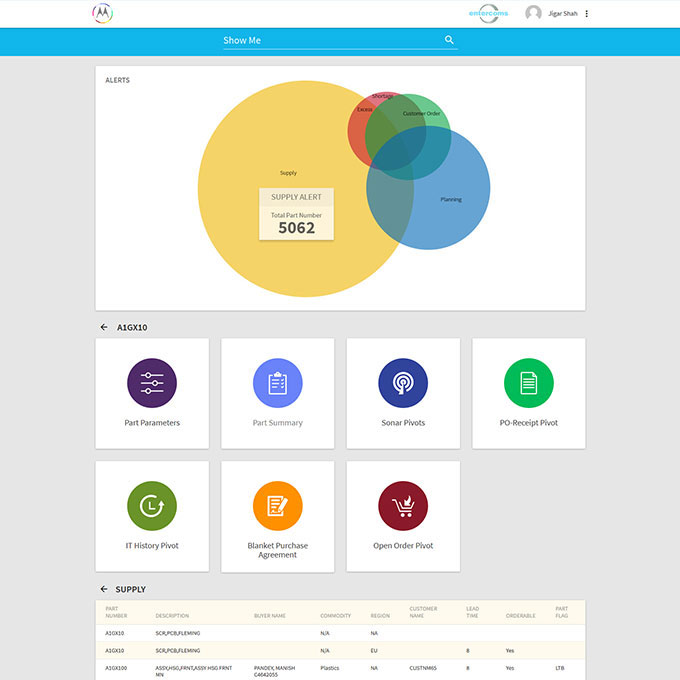Click the Motorola logo in the header

pyautogui.click(x=103, y=13)
